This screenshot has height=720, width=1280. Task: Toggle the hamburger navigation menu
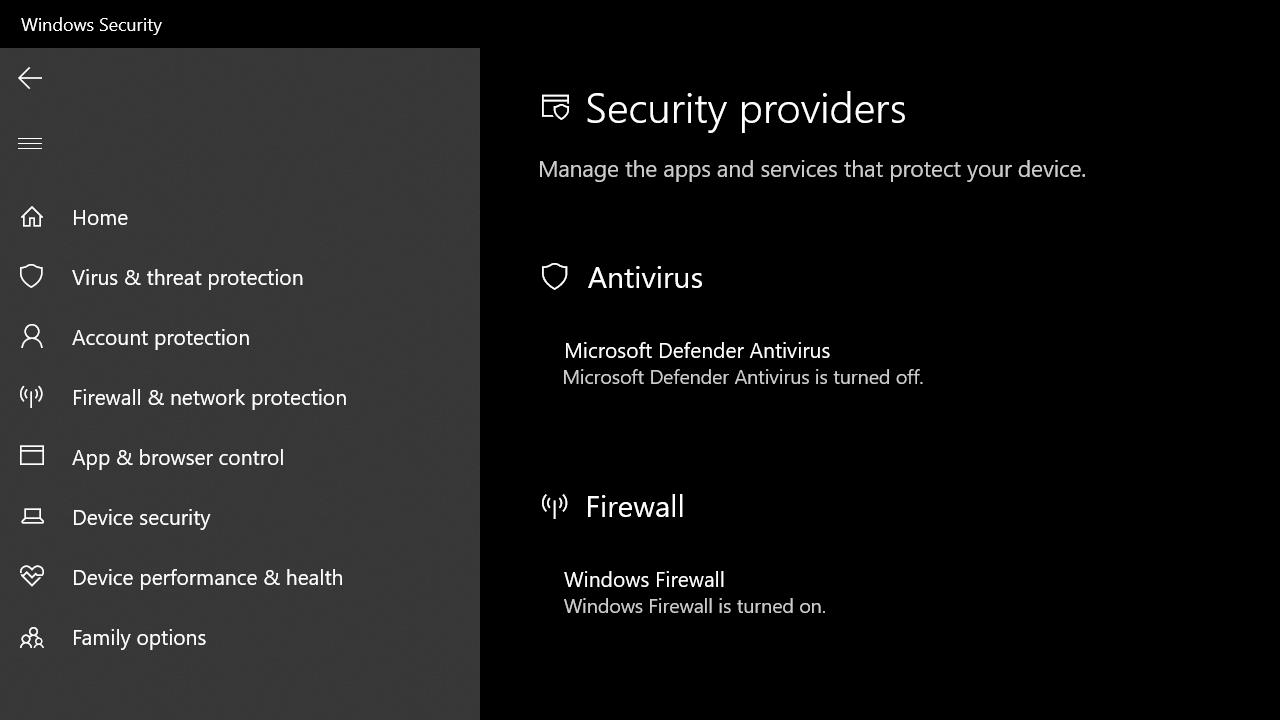[30, 143]
